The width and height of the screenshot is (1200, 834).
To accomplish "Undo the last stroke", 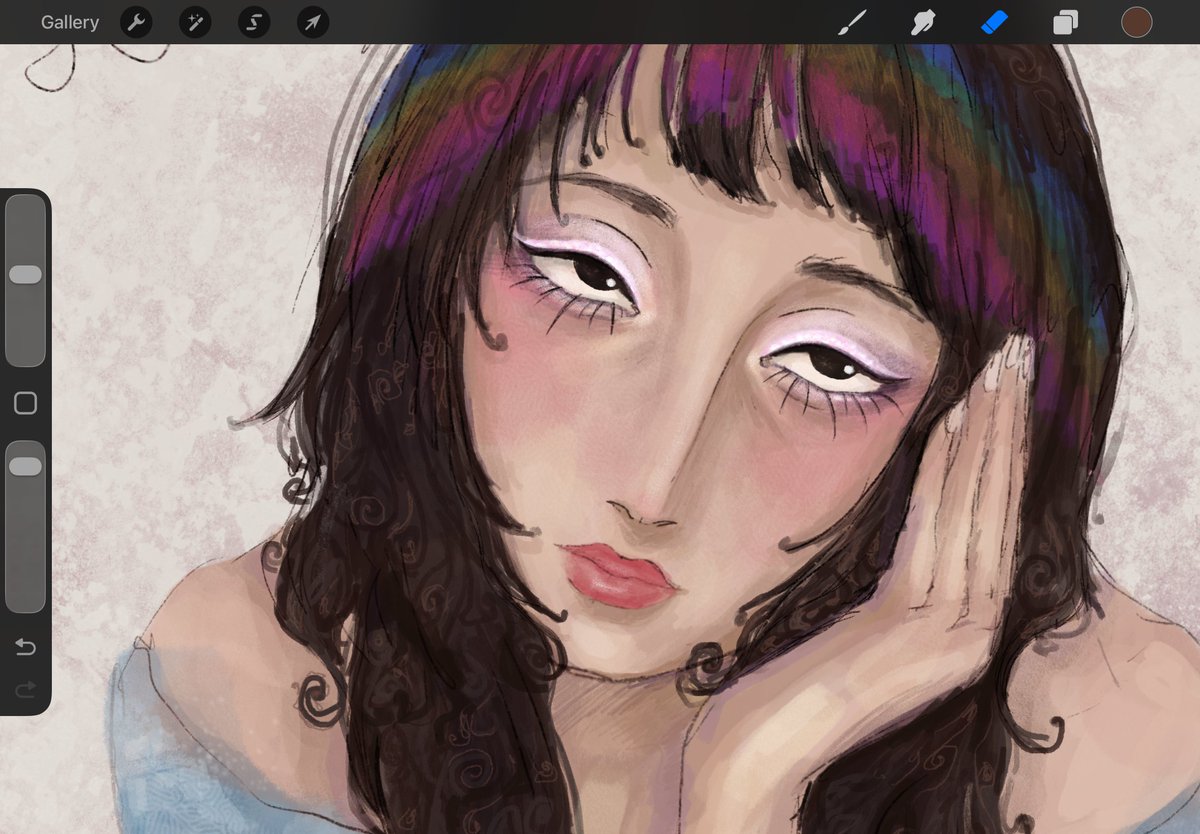I will pos(25,648).
